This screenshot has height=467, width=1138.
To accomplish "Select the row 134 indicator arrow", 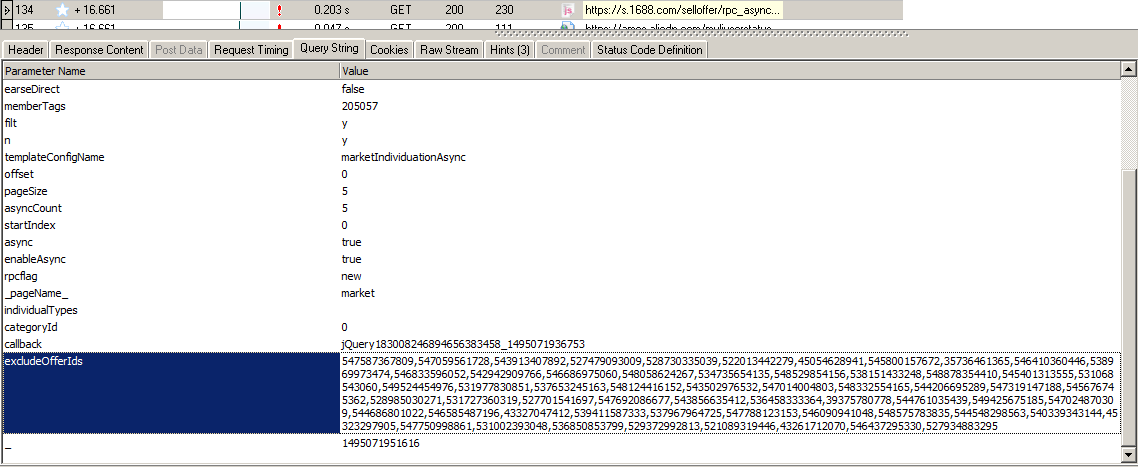I will point(6,9).
